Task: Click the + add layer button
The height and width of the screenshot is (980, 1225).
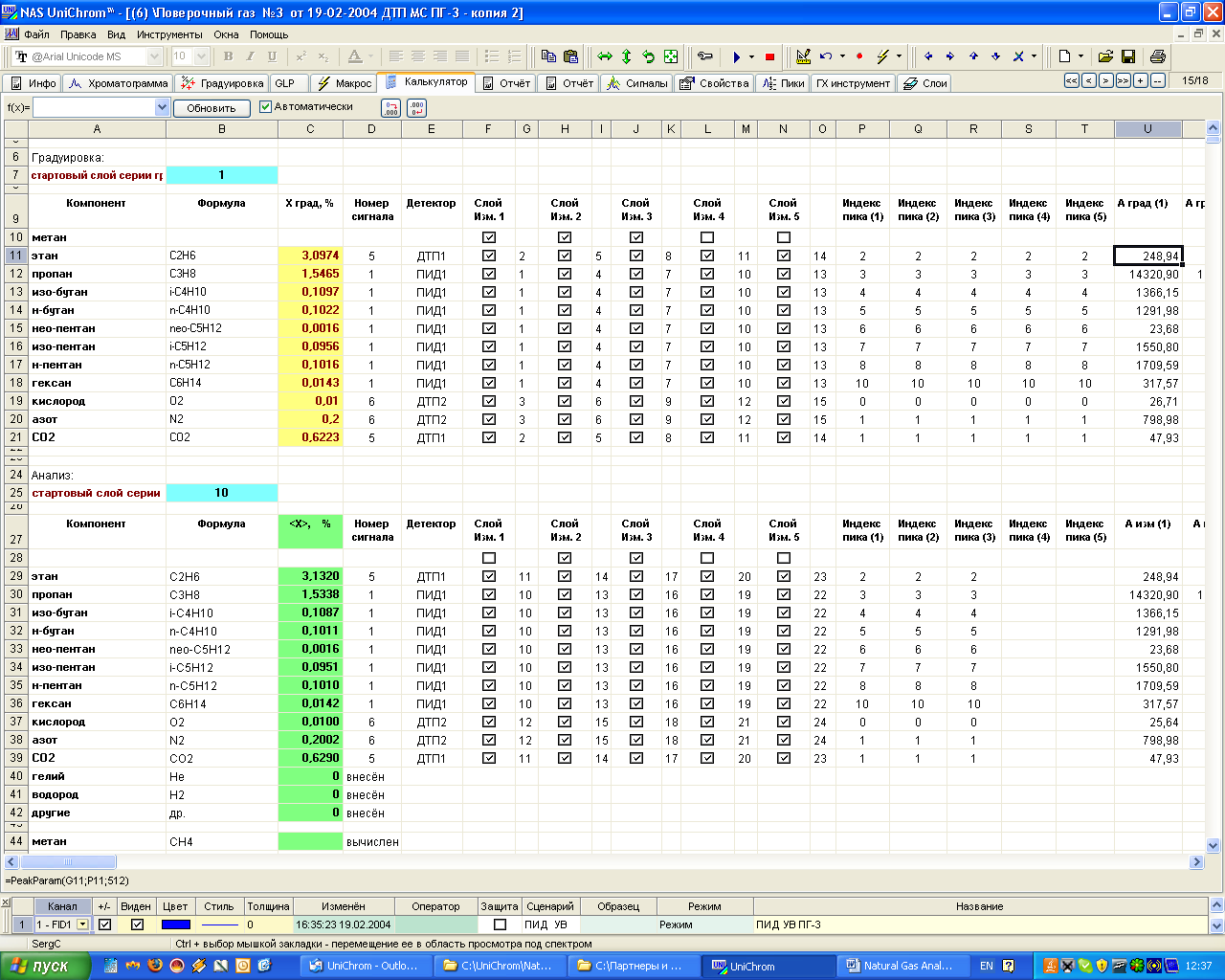Action: [x=1141, y=80]
